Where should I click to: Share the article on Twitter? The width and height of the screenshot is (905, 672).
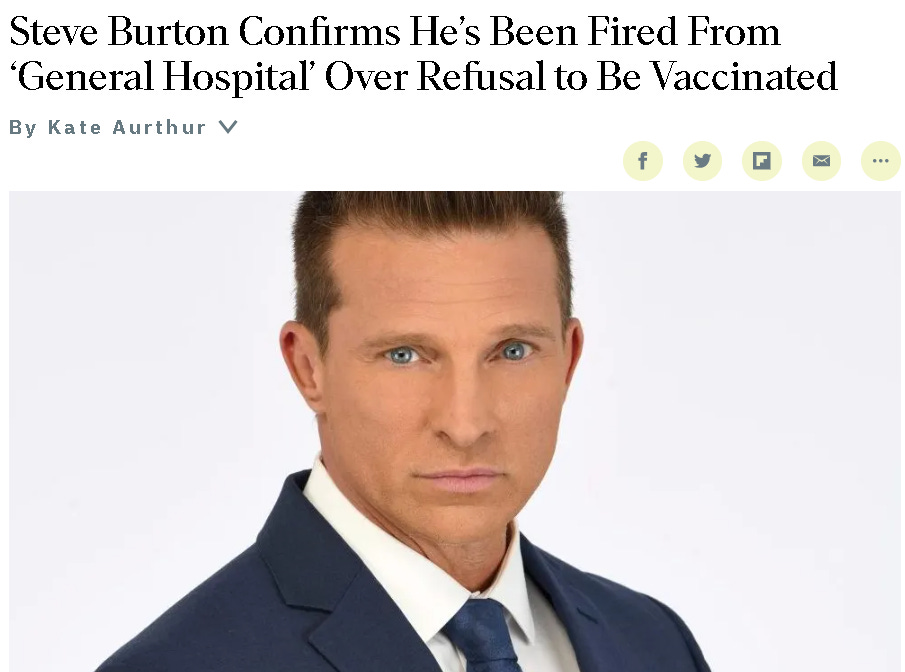coord(702,160)
